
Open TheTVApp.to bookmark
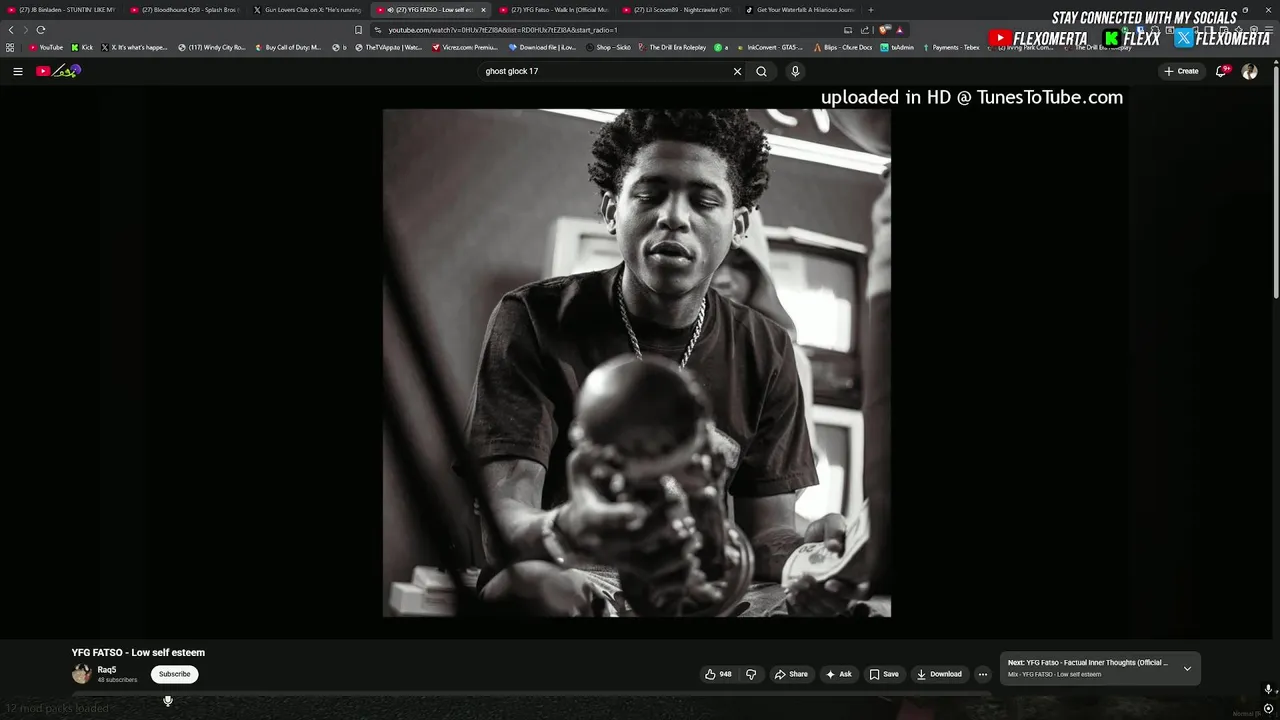388,47
